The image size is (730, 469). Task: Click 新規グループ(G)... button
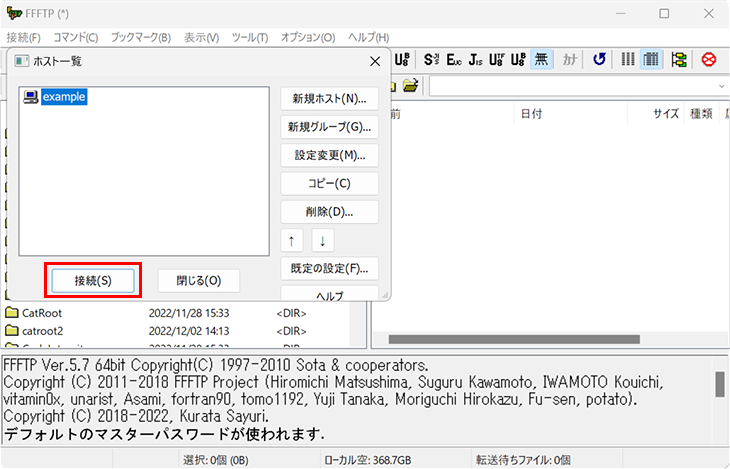pyautogui.click(x=330, y=127)
